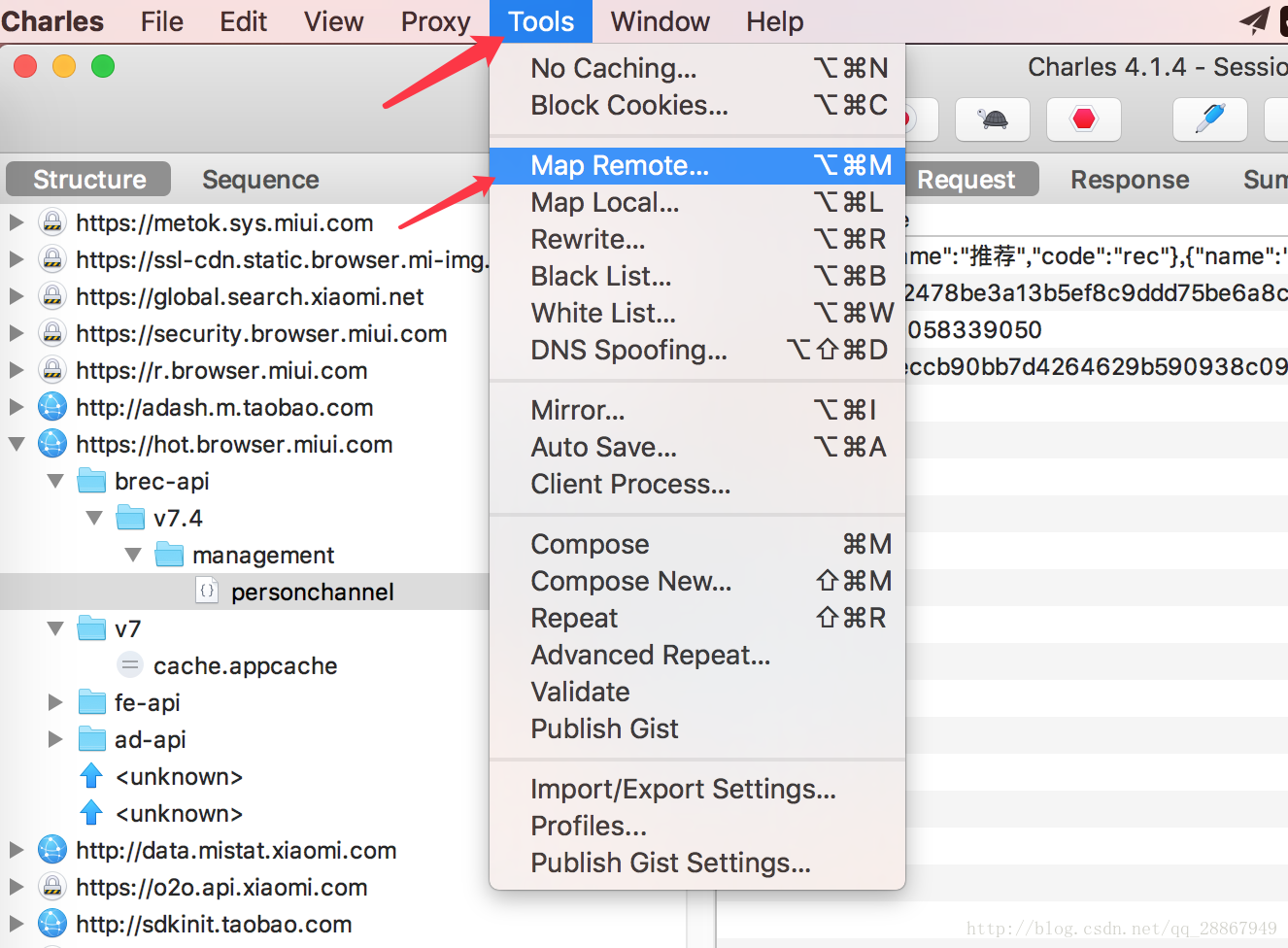The image size is (1288, 948).
Task: Expand the ad-api folder
Action: pos(55,739)
